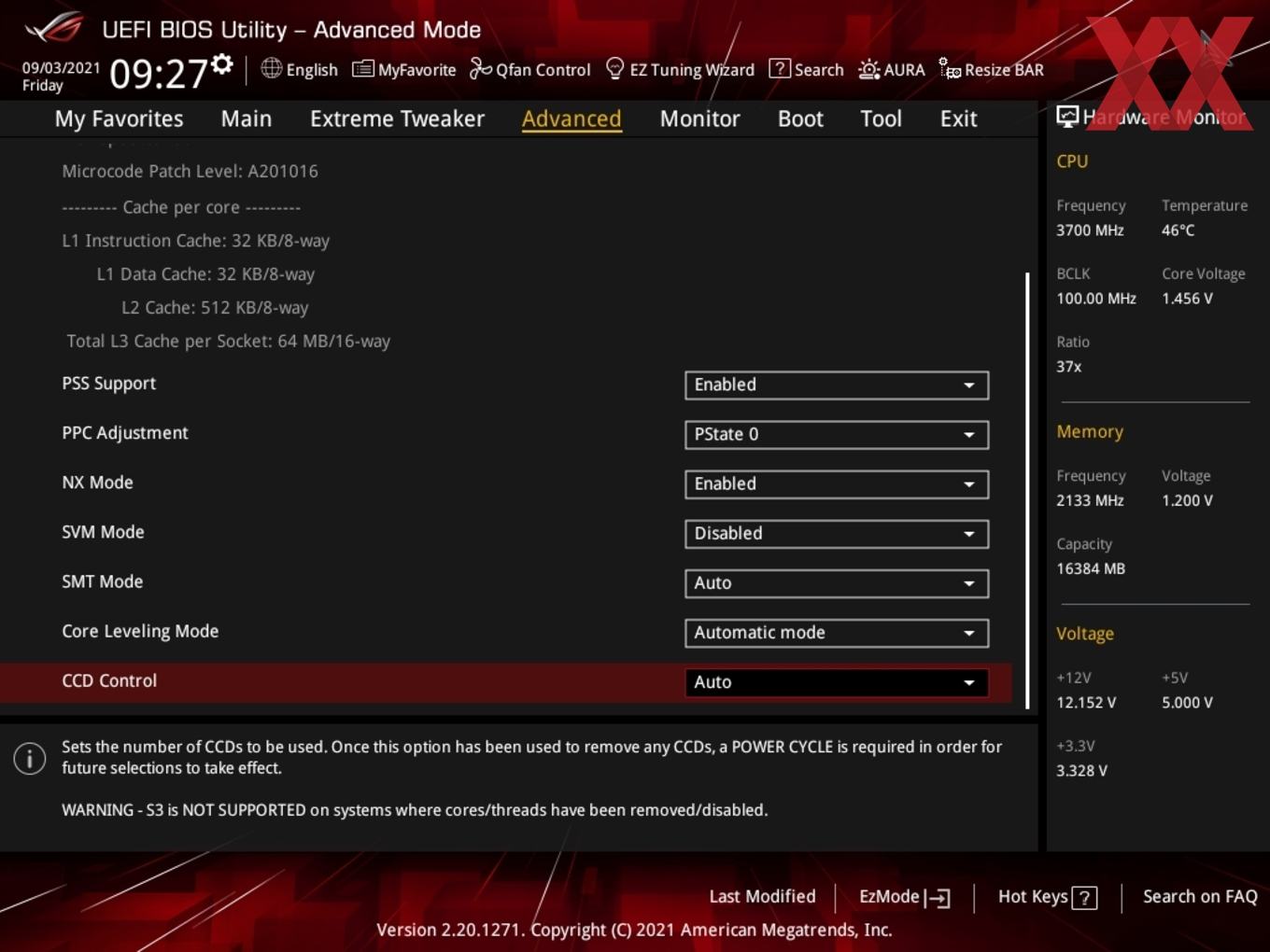
Task: Click Last Modified button
Action: pos(762,896)
